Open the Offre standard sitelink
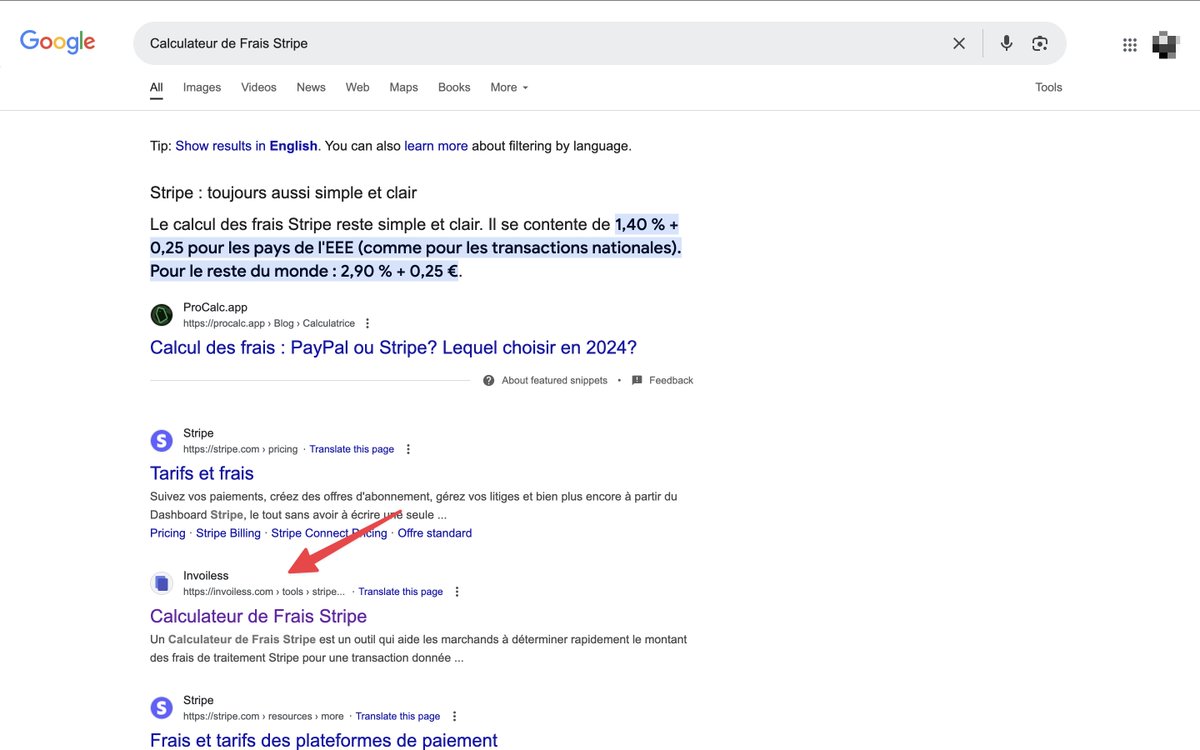 (x=435, y=533)
